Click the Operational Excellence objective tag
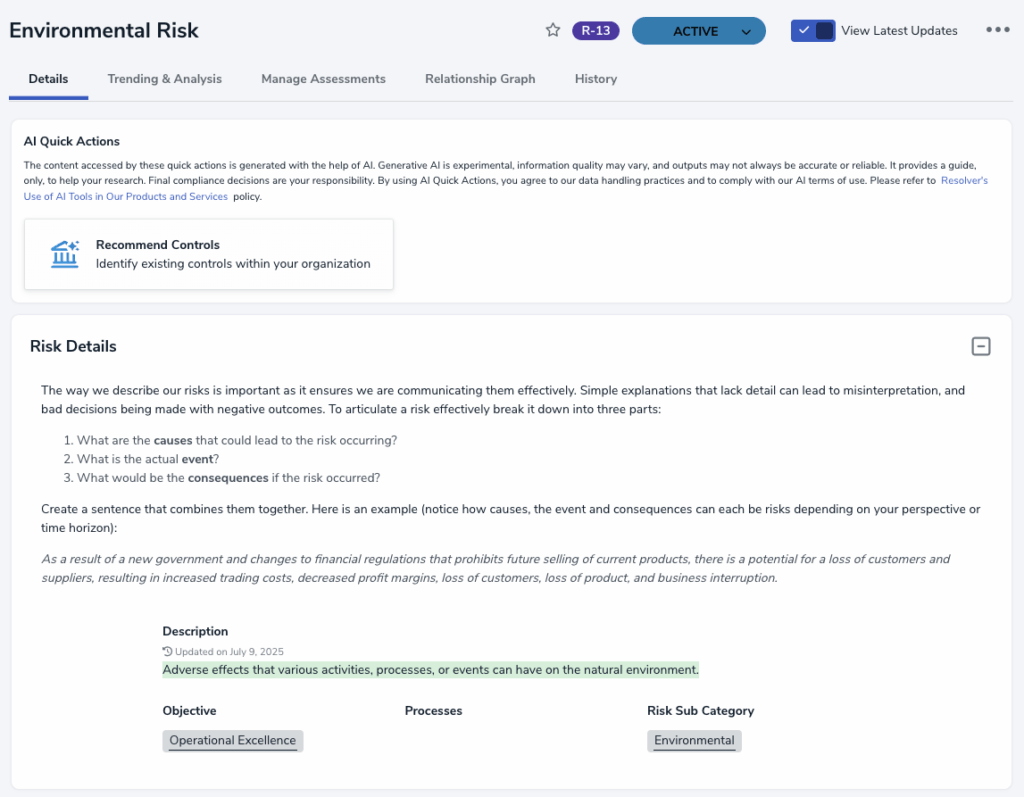The height and width of the screenshot is (797, 1024). [232, 741]
